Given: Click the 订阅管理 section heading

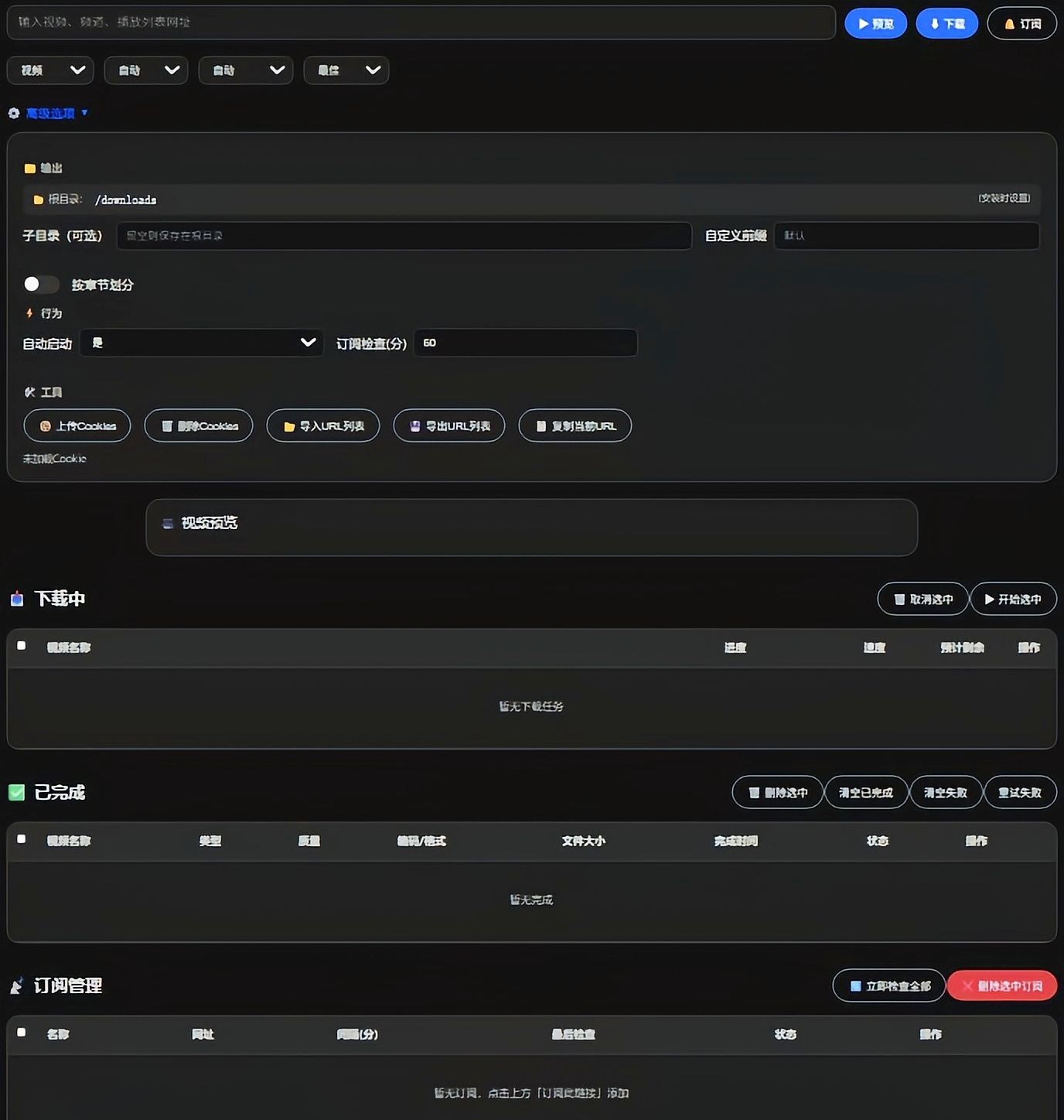Looking at the screenshot, I should coord(68,985).
